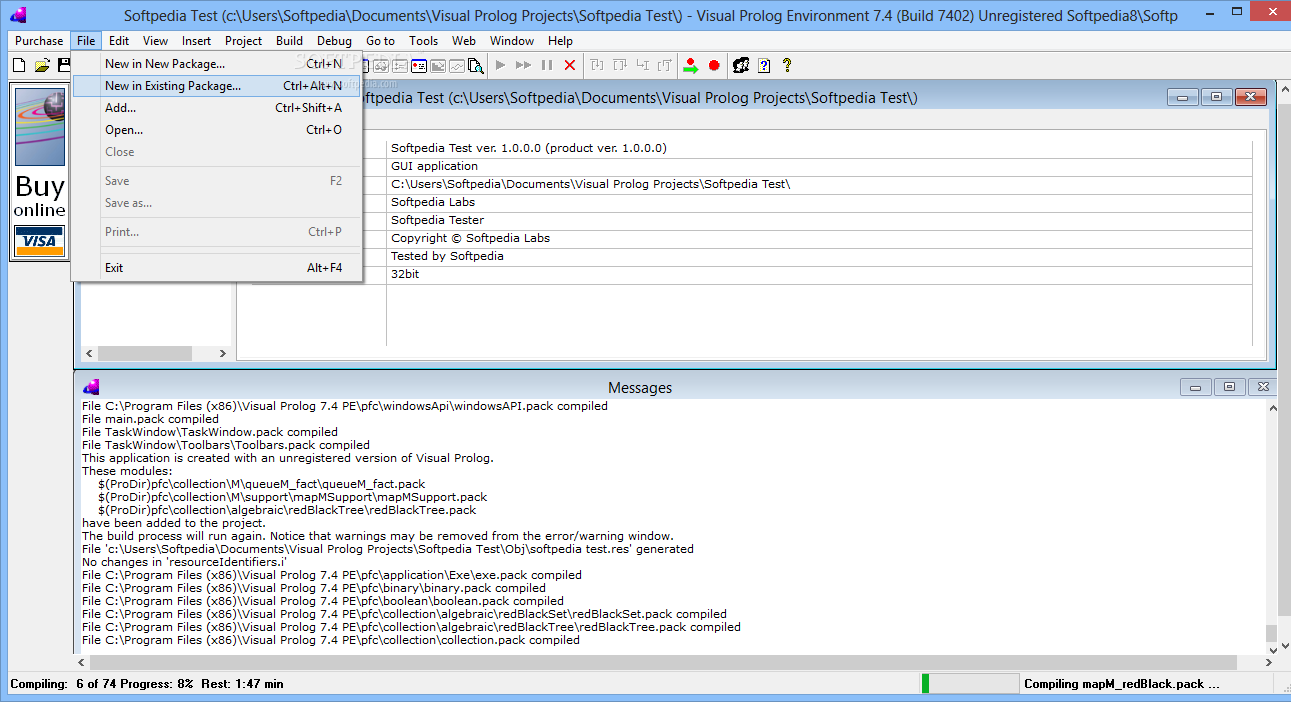Click the 'Softpedia Labs' value cell
1291x702 pixels.
819,202
